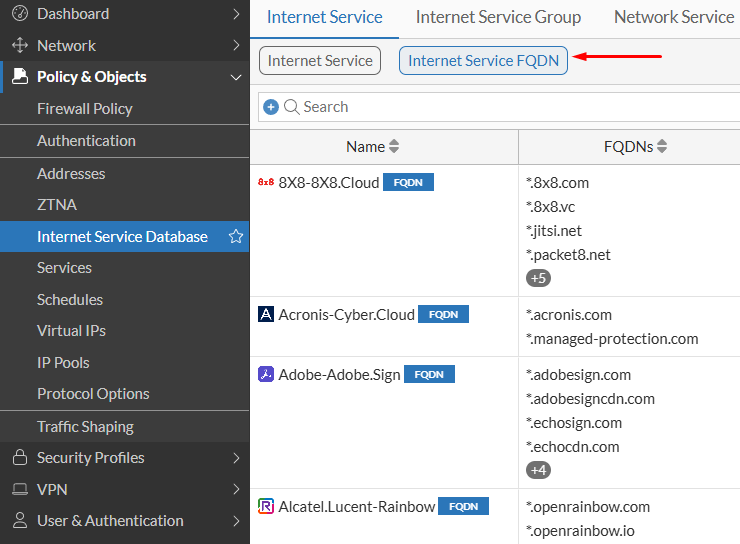
Task: Click the *.adobesign.com FQDN entry
Action: [x=579, y=375]
